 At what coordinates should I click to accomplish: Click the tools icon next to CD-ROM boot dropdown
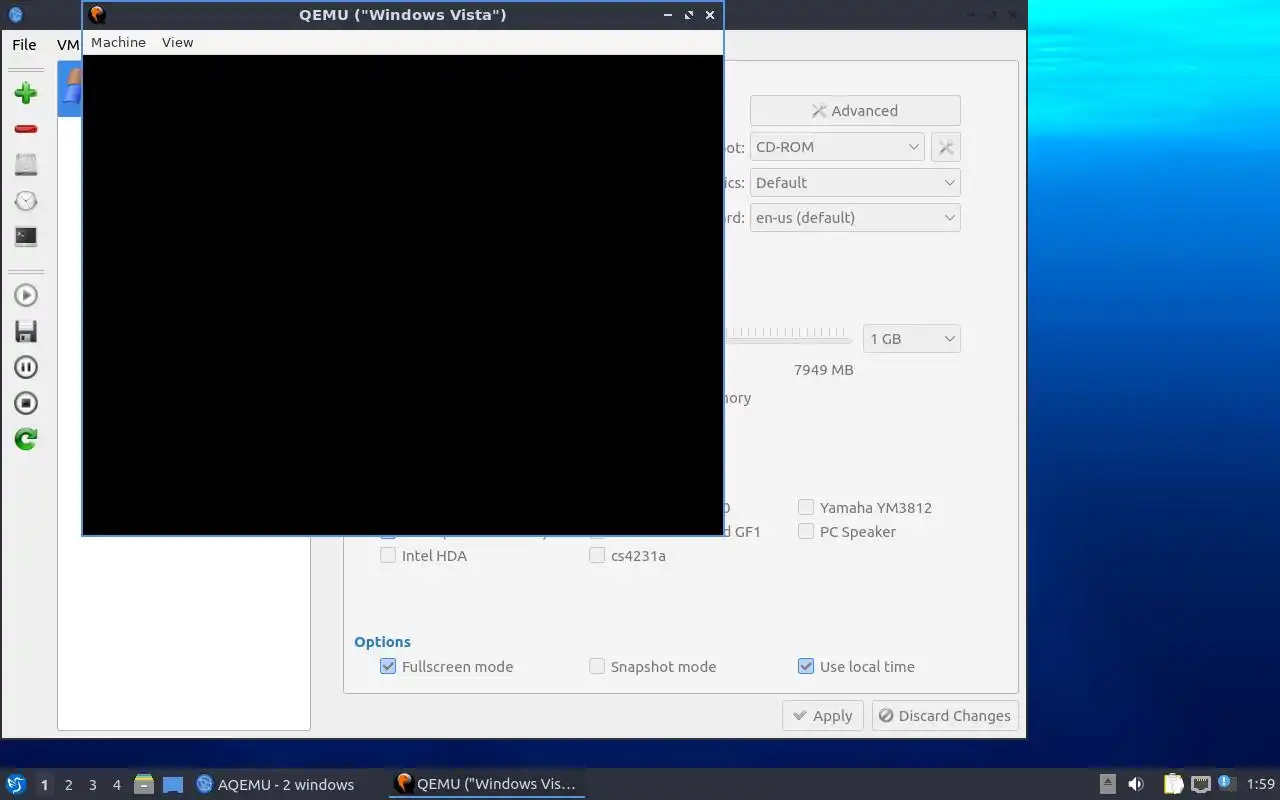point(946,147)
